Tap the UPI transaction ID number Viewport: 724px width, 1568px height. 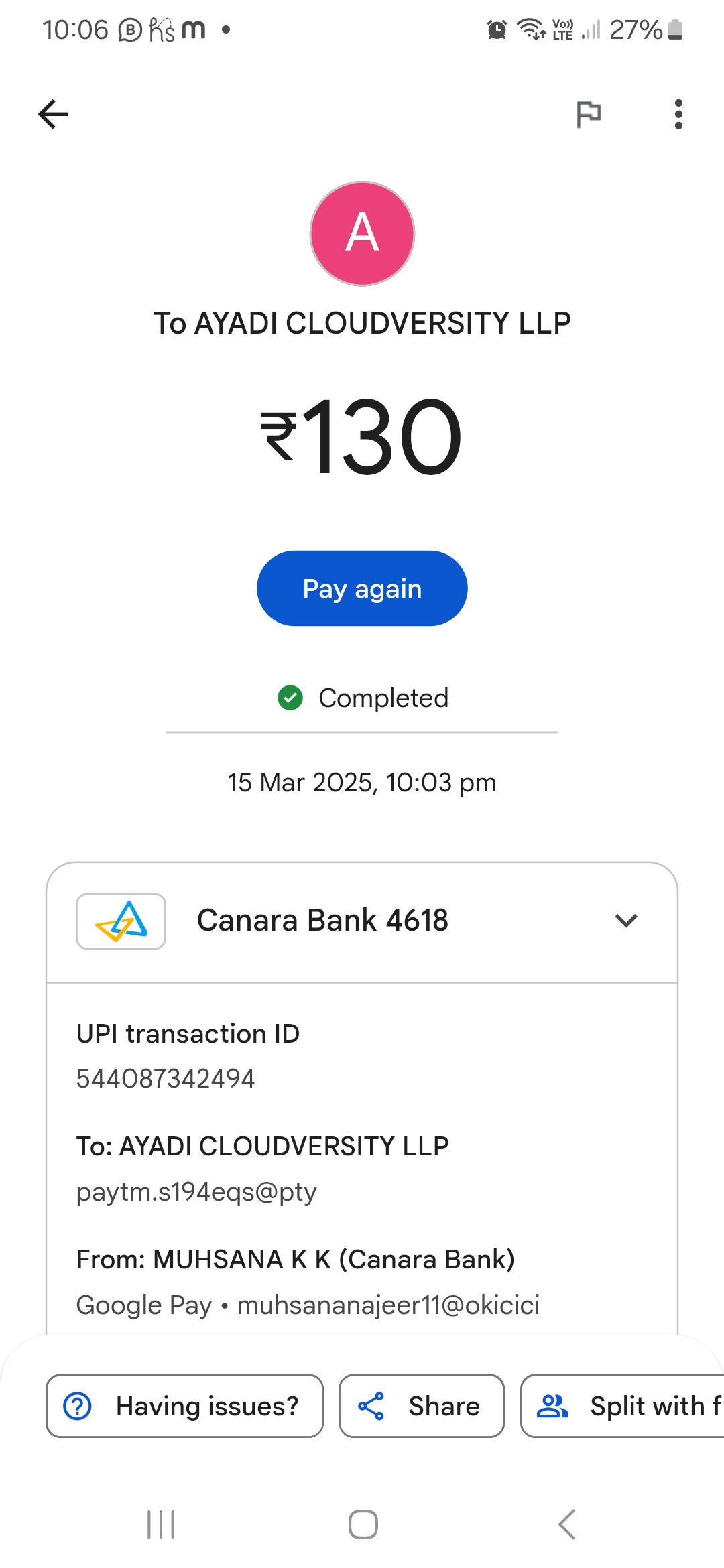point(166,1079)
